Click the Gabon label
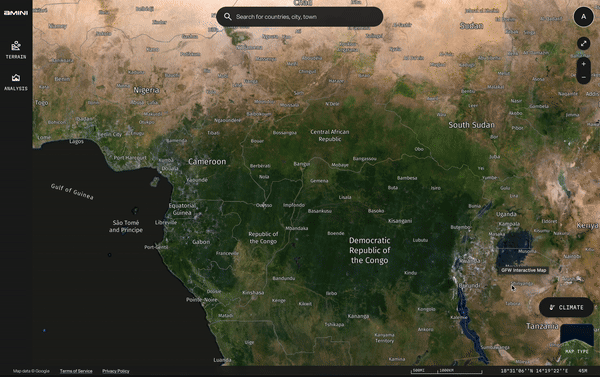The image size is (600, 377). [201, 242]
